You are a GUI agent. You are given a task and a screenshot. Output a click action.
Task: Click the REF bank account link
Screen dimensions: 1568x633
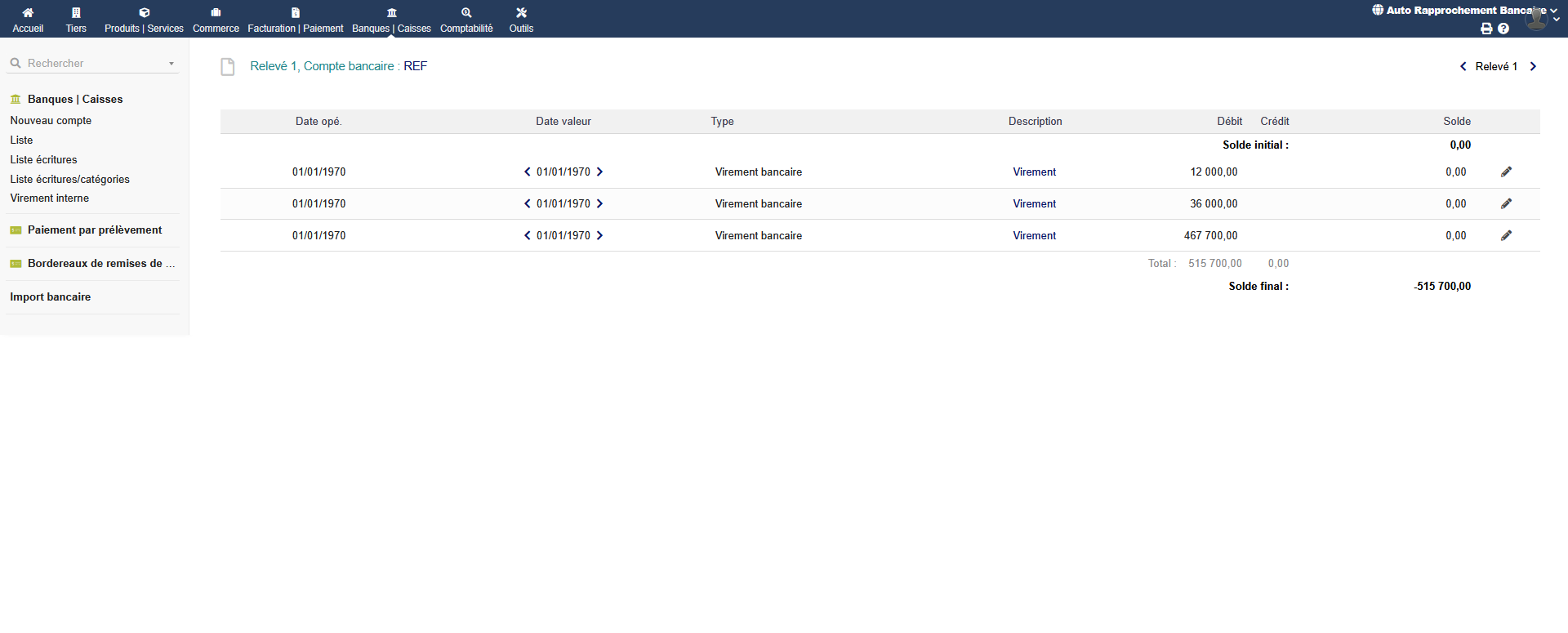tap(415, 66)
